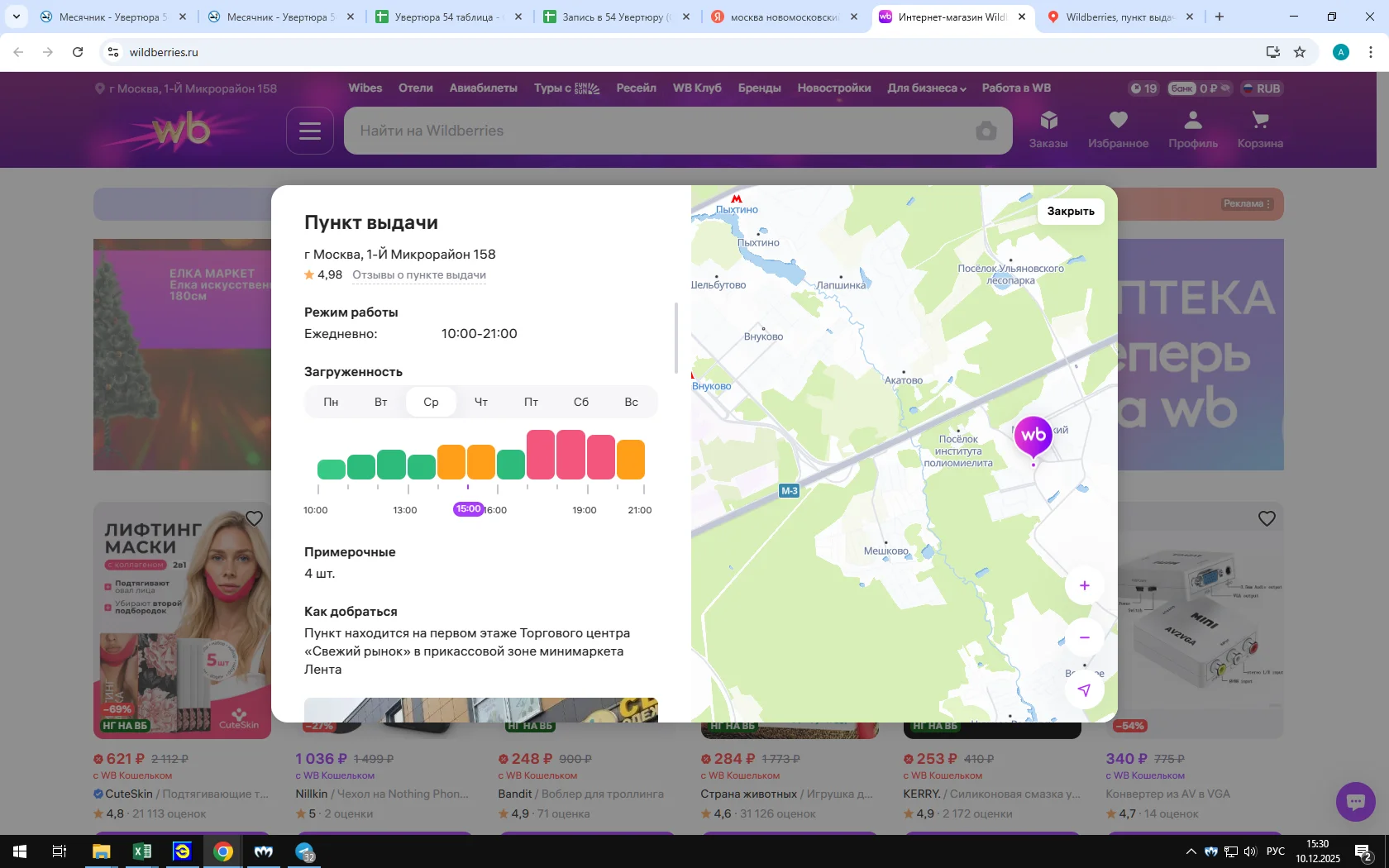The width and height of the screenshot is (1389, 868).
Task: Open the Реклама ad info label
Action: tap(1248, 203)
